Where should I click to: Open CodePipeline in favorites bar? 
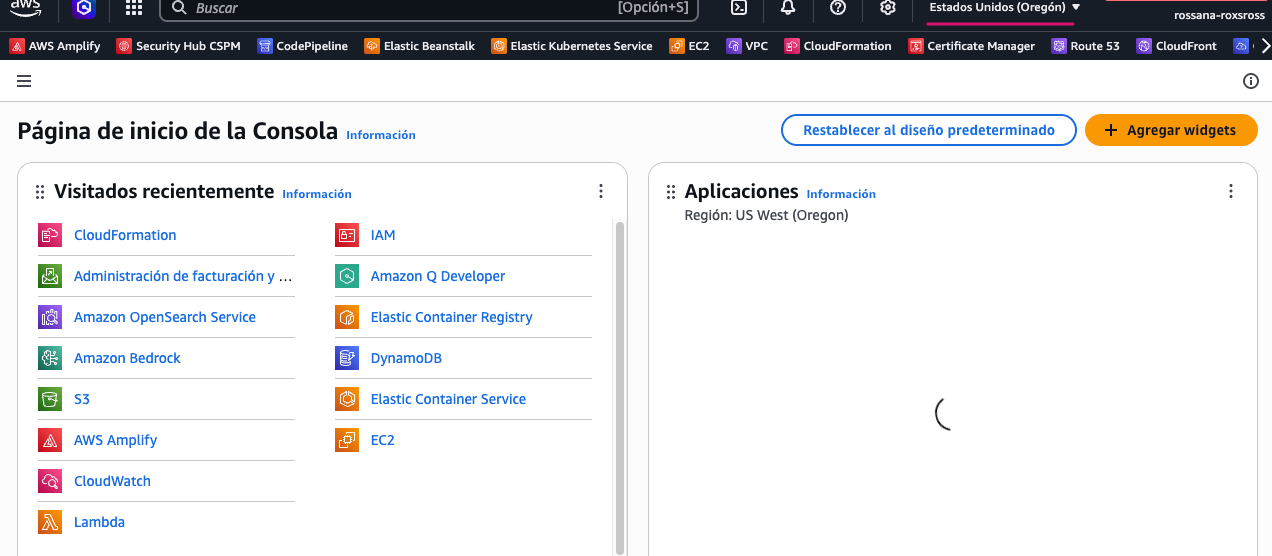[302, 46]
